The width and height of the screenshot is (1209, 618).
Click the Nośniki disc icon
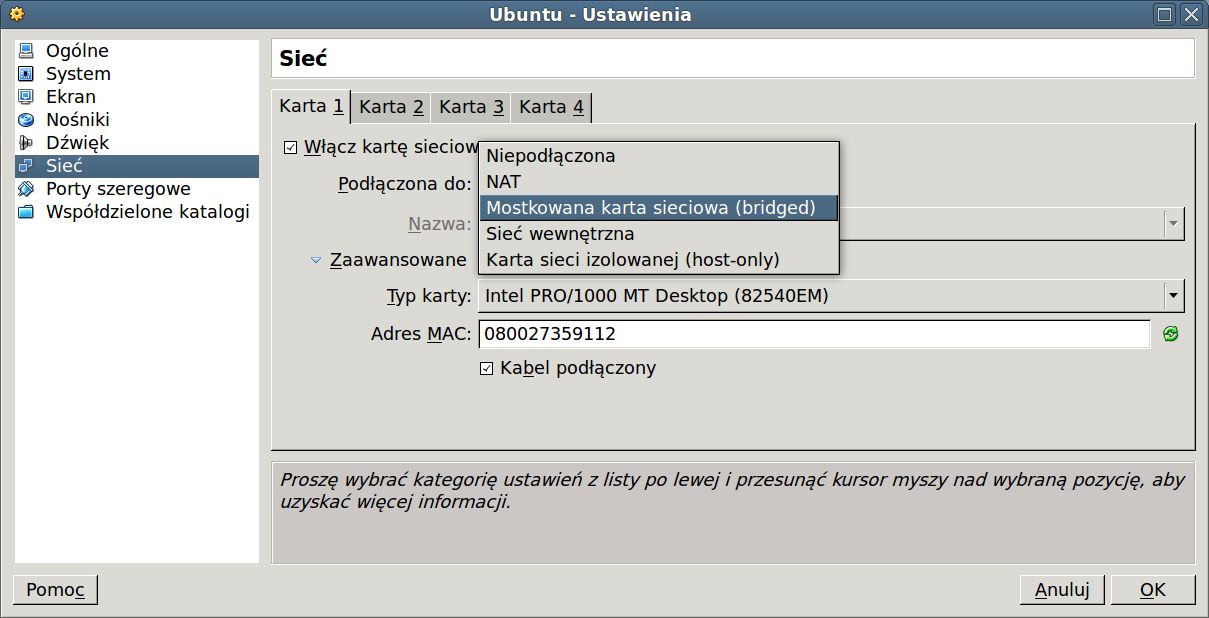pyautogui.click(x=26, y=120)
